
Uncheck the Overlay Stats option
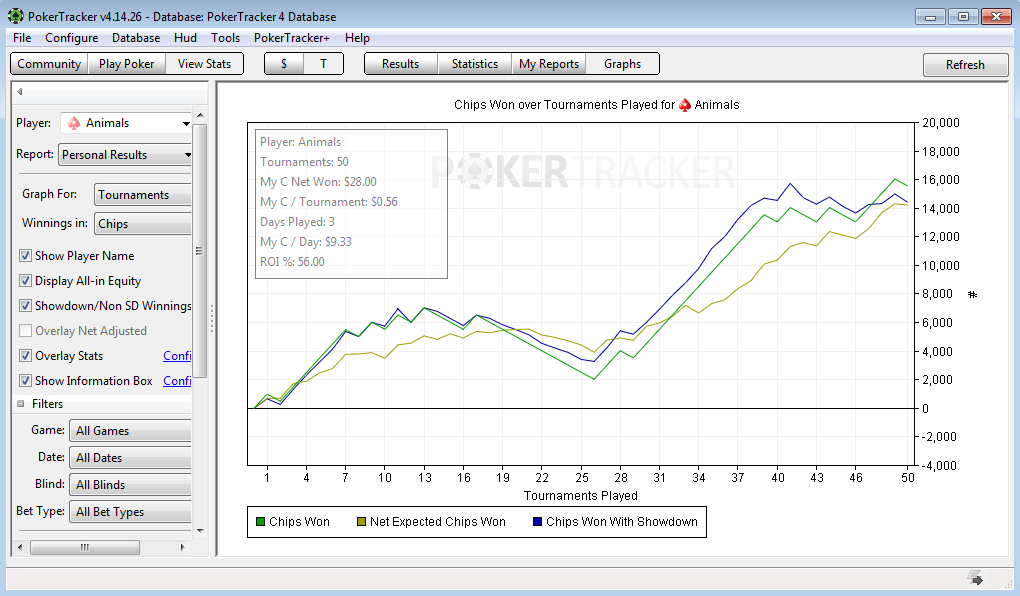[x=25, y=356]
